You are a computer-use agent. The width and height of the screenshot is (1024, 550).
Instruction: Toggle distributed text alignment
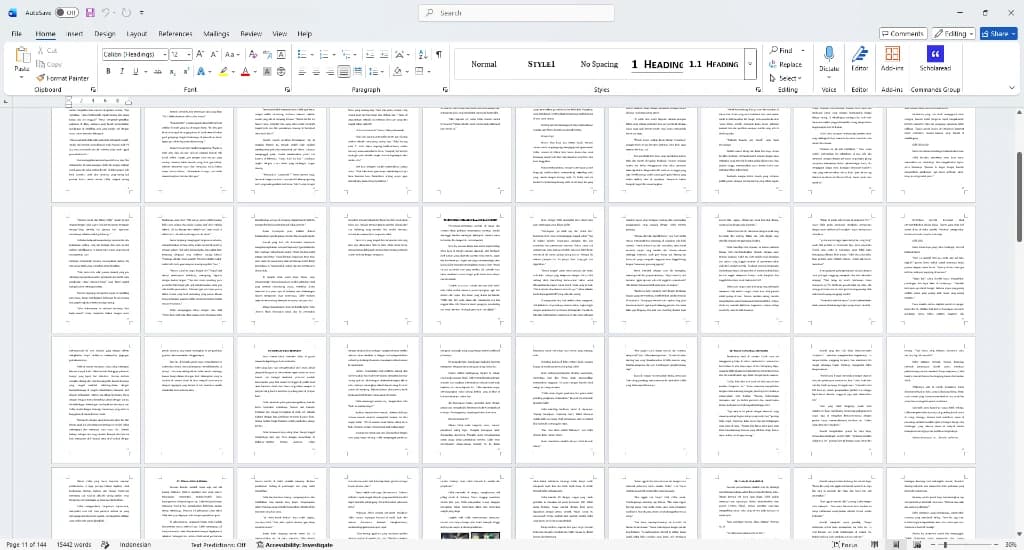(x=358, y=72)
